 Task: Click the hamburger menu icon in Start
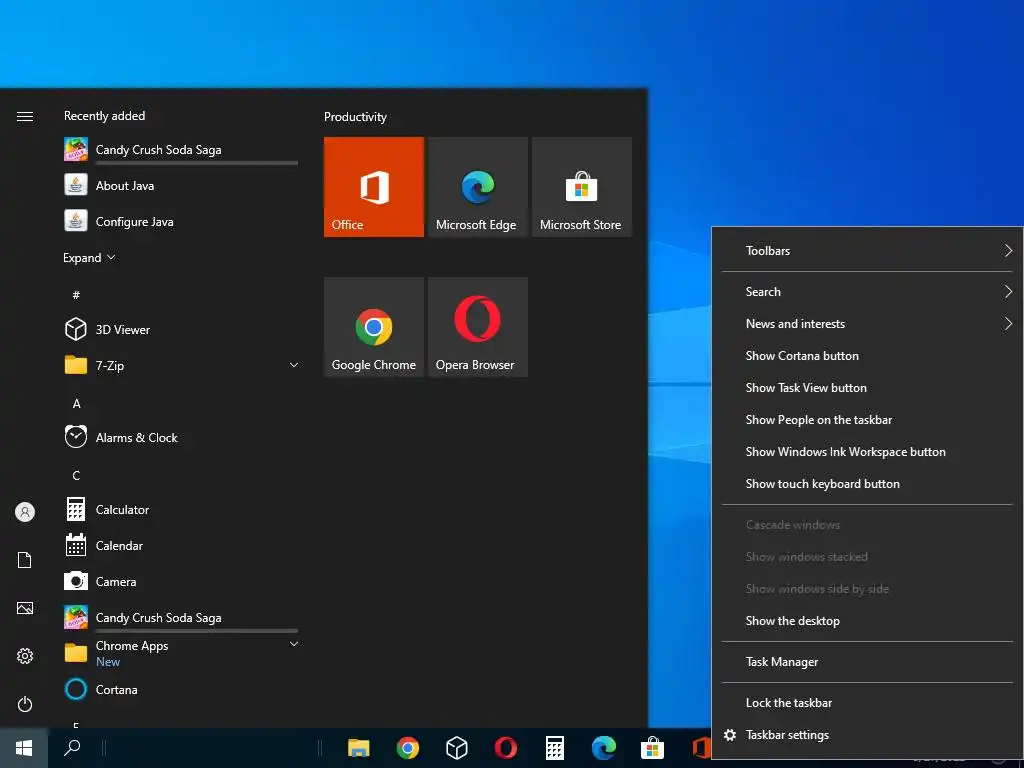[25, 116]
